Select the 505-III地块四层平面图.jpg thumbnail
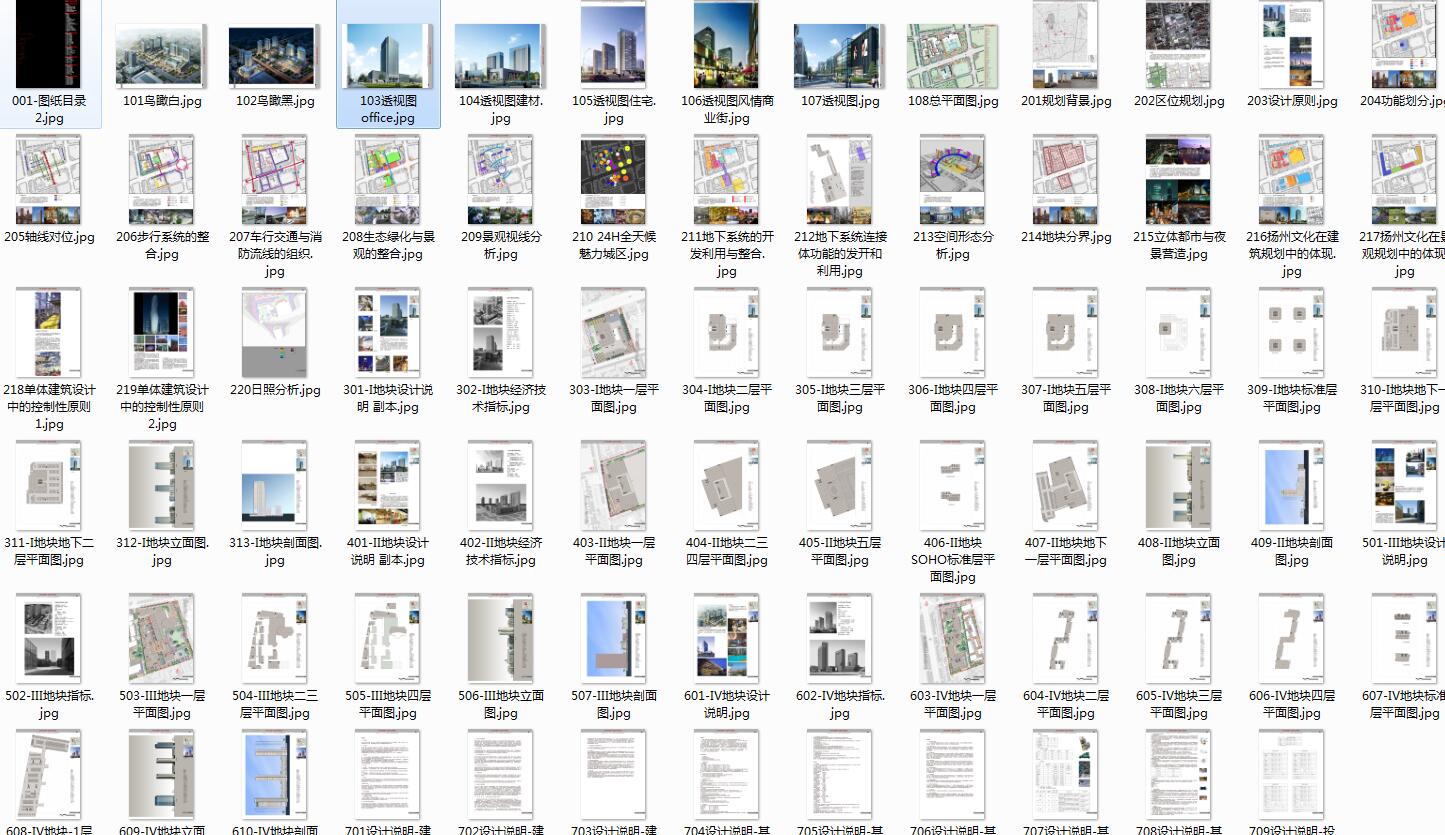The height and width of the screenshot is (835, 1445). 388,640
